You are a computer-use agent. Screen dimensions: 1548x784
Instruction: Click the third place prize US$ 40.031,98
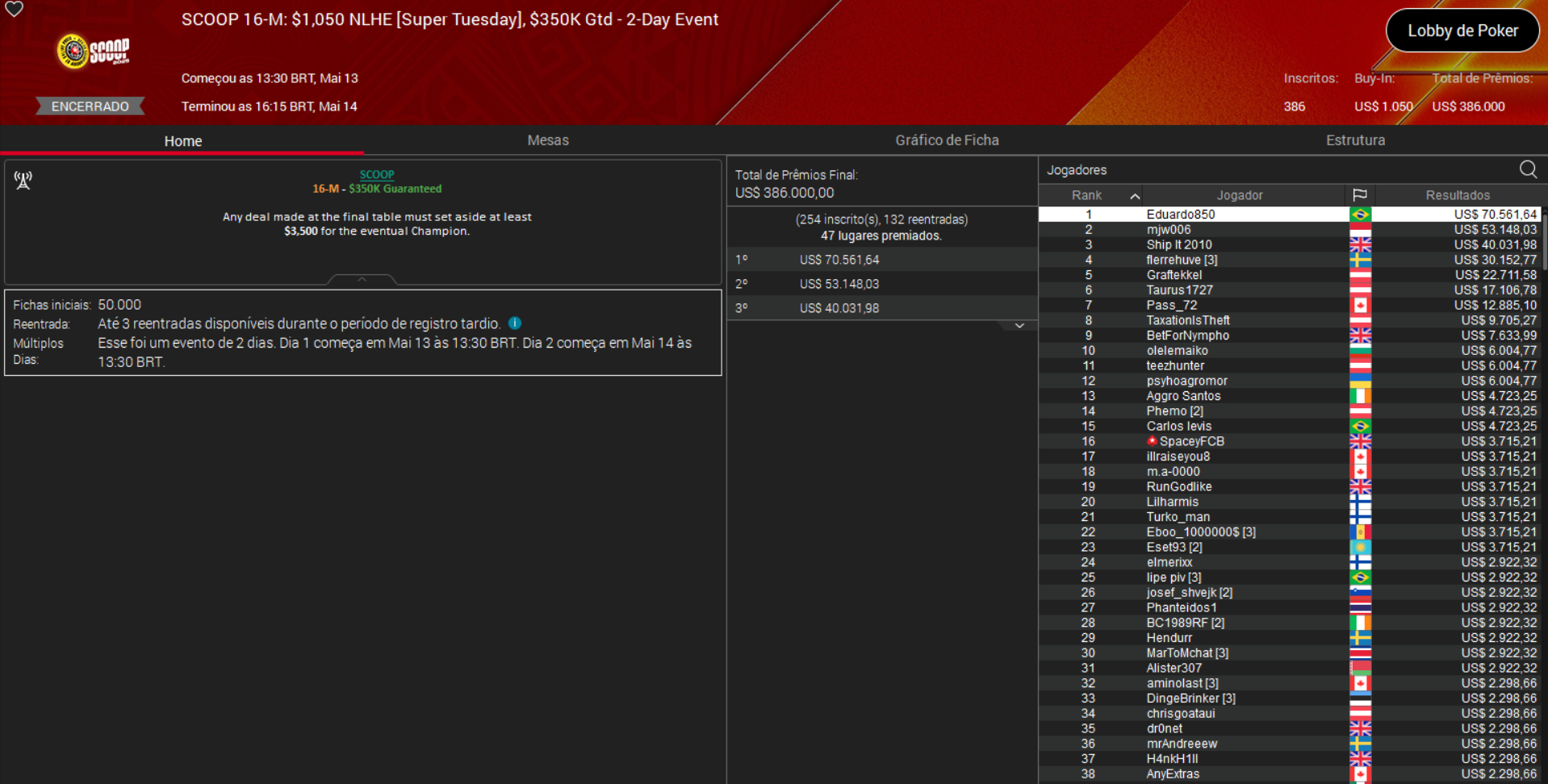(882, 308)
